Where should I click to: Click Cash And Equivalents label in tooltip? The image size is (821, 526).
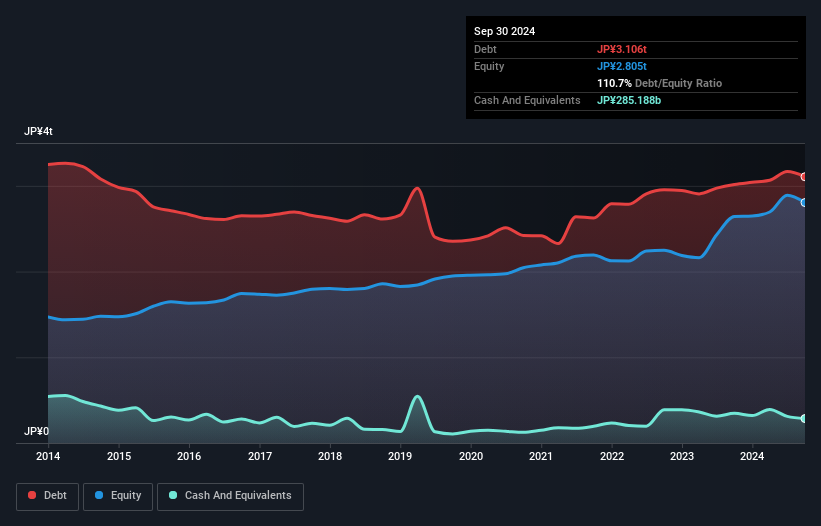pyautogui.click(x=527, y=100)
